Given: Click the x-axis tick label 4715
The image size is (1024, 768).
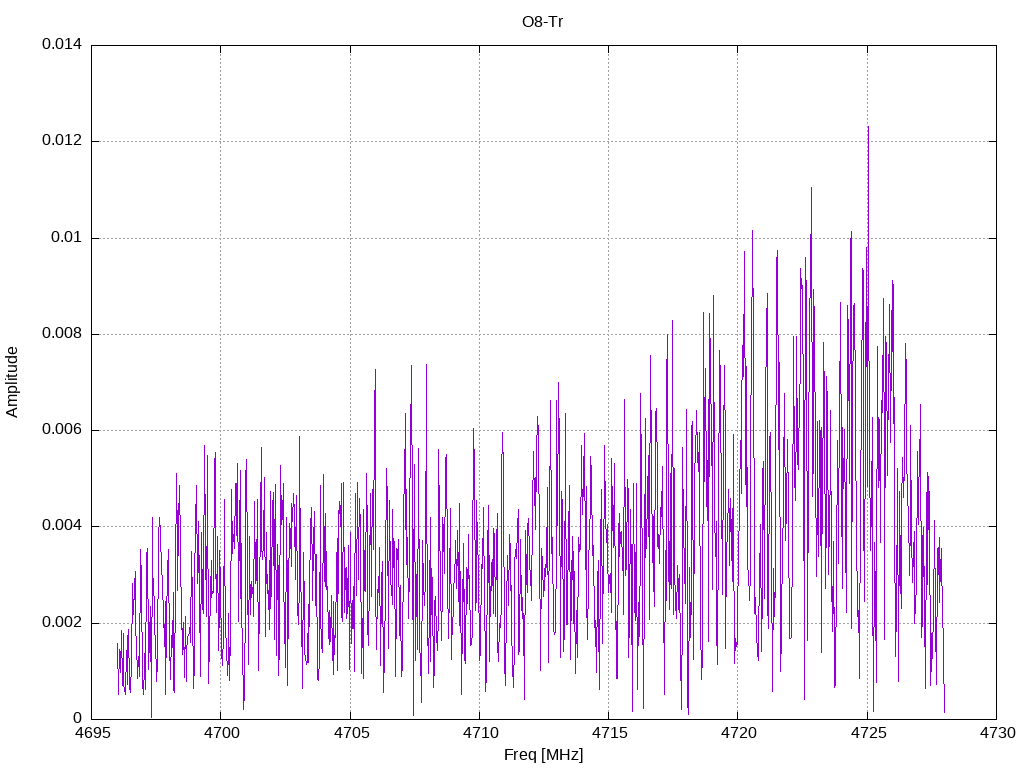Looking at the screenshot, I should 609,733.
